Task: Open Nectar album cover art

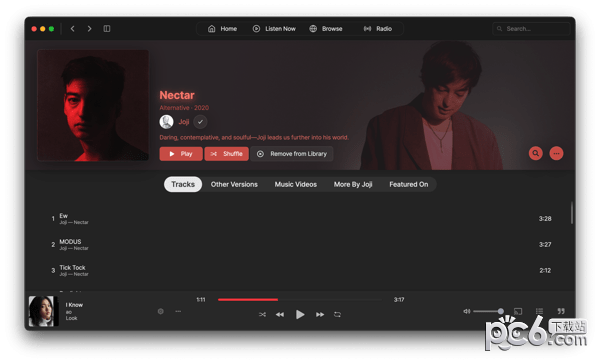Action: click(x=93, y=105)
